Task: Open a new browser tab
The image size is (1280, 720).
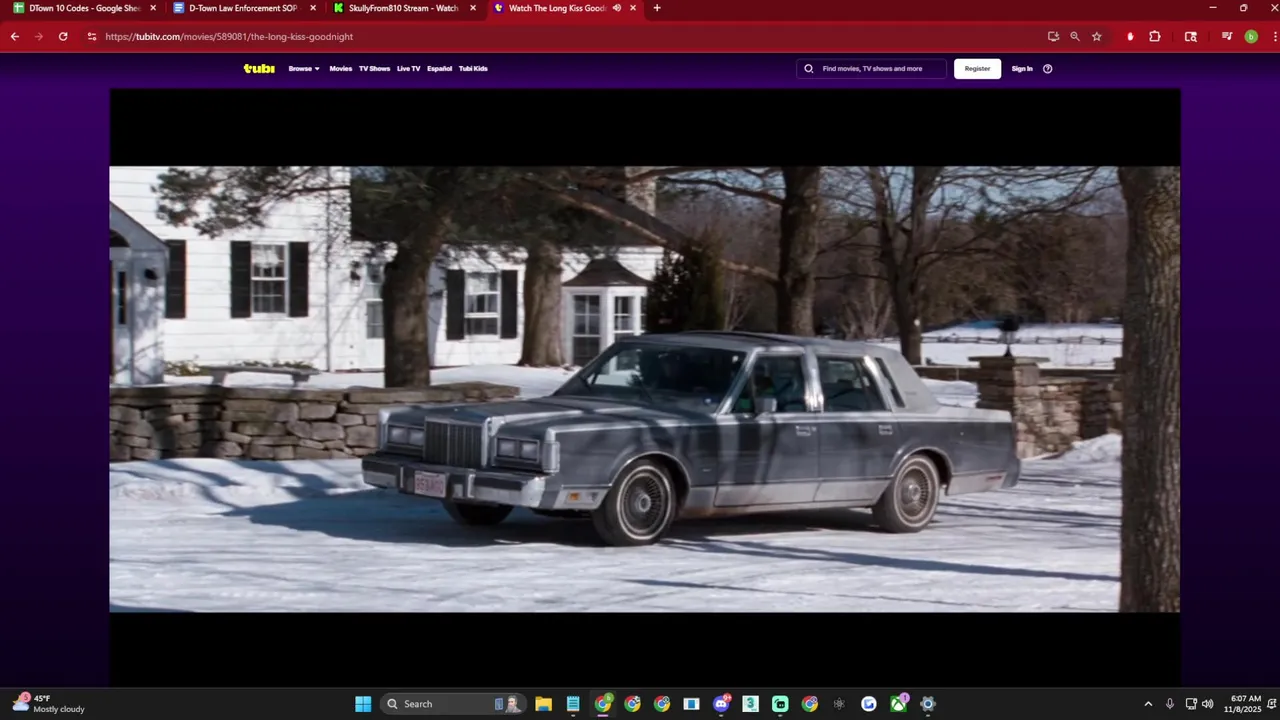Action: [656, 8]
